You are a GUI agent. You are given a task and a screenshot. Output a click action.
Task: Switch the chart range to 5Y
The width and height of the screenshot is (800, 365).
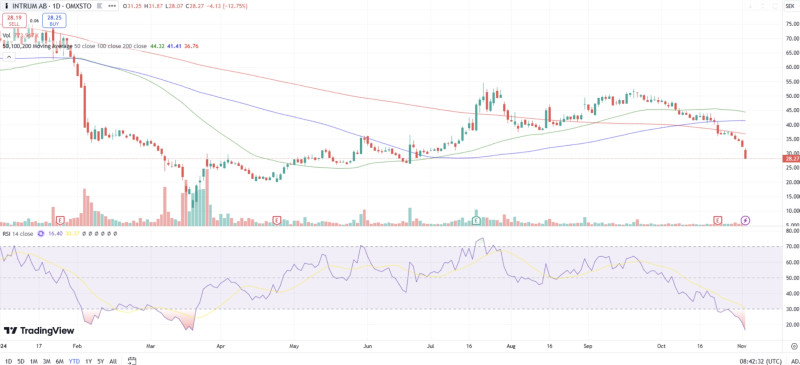[x=101, y=361]
